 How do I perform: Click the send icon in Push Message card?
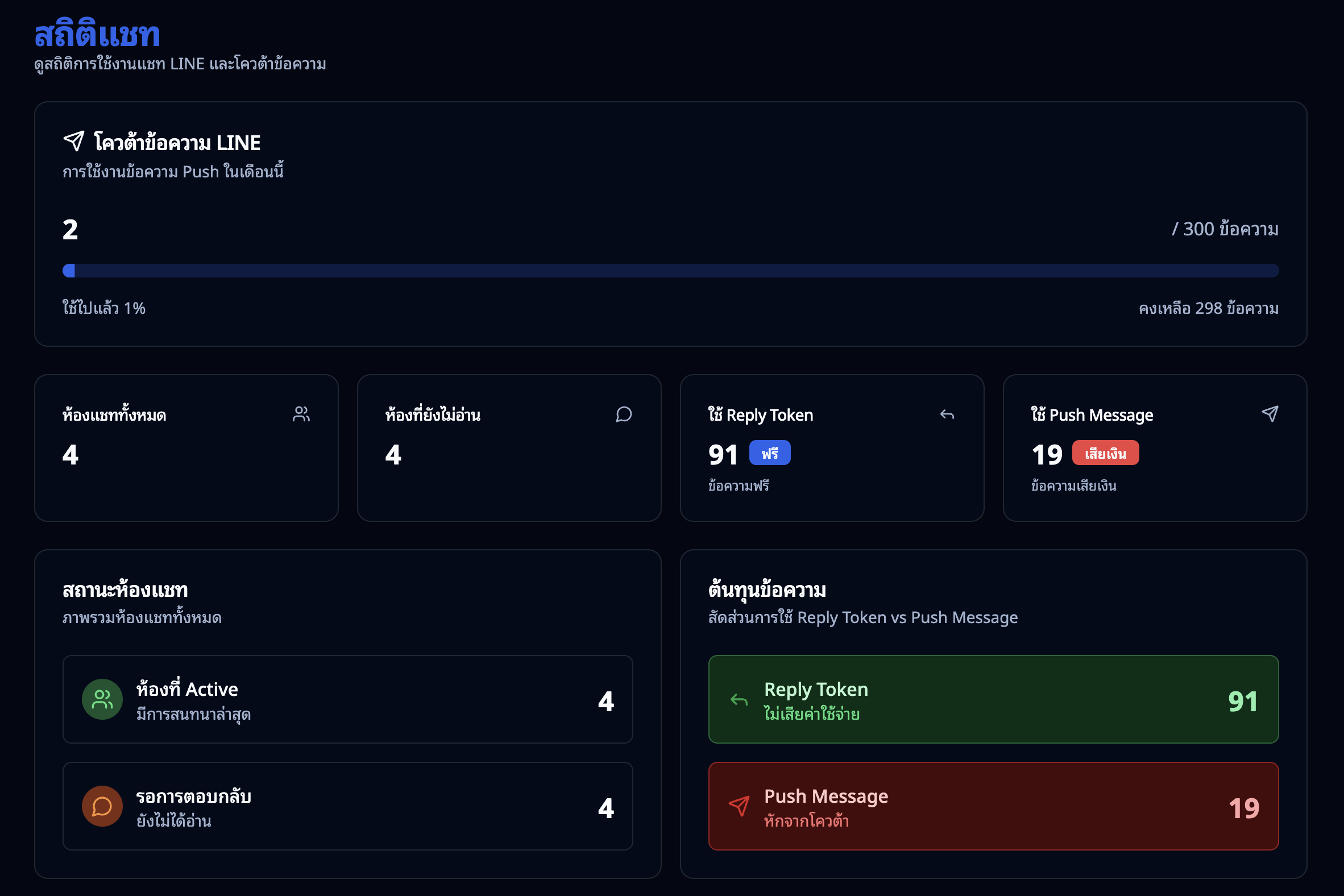pyautogui.click(x=1270, y=414)
